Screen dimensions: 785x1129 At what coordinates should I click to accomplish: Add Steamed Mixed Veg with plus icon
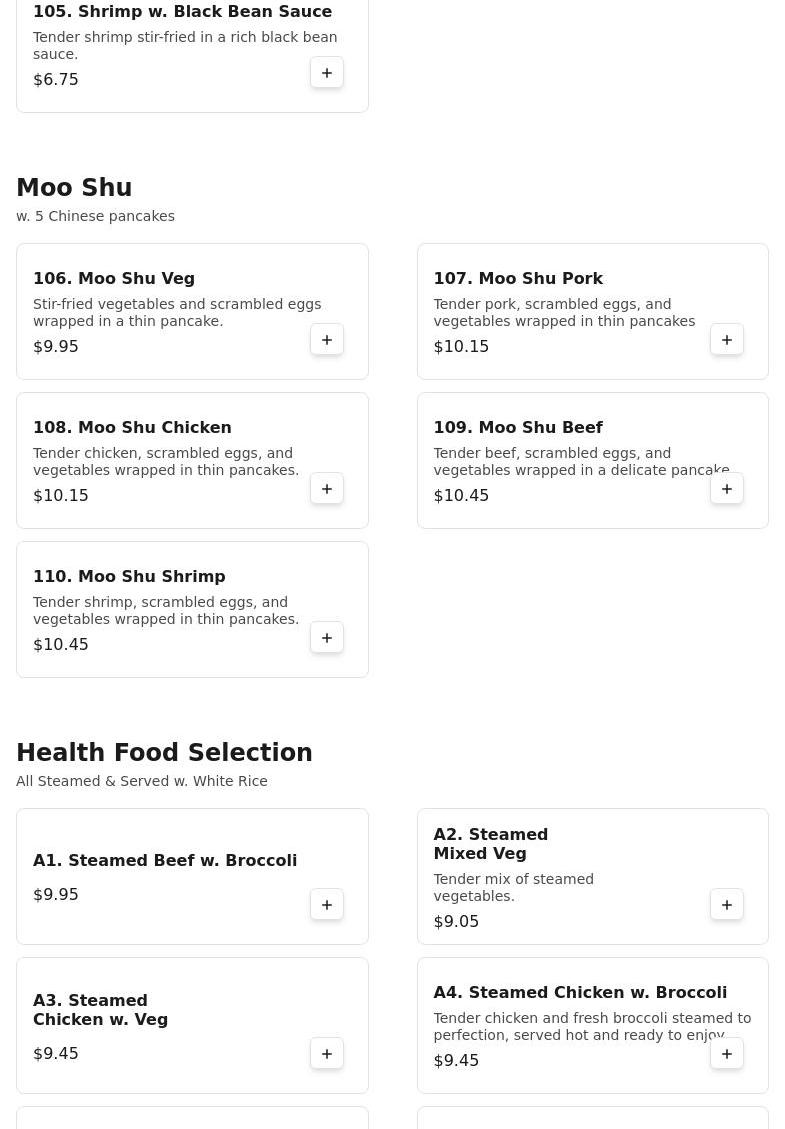coord(727,905)
